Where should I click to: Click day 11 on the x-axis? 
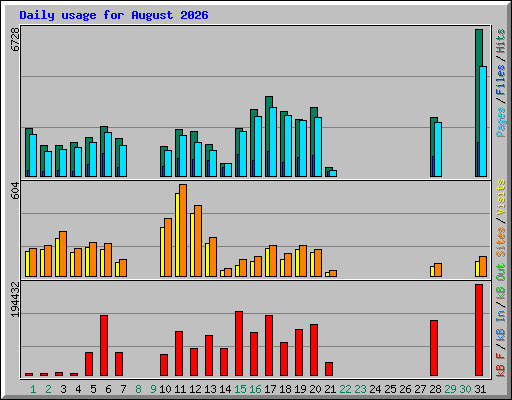coord(180,389)
